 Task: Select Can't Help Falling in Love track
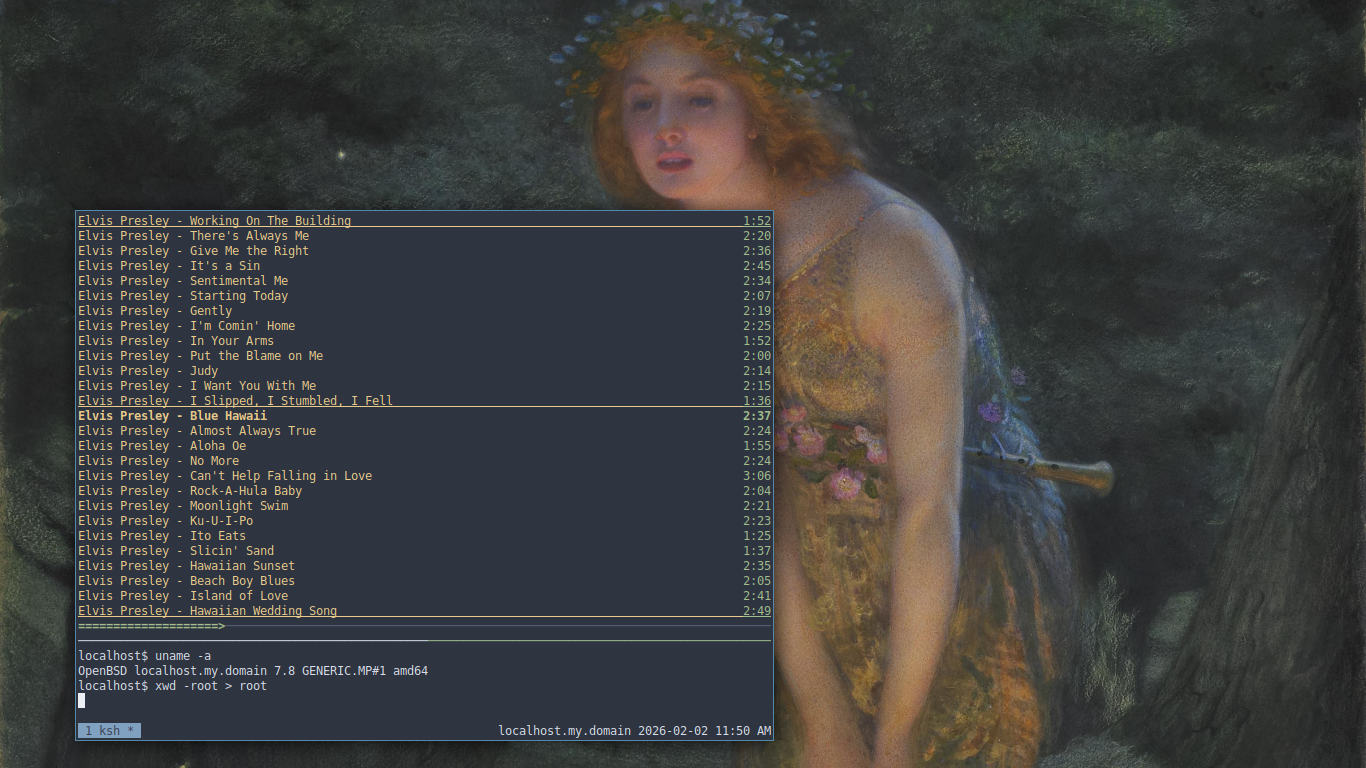(224, 476)
